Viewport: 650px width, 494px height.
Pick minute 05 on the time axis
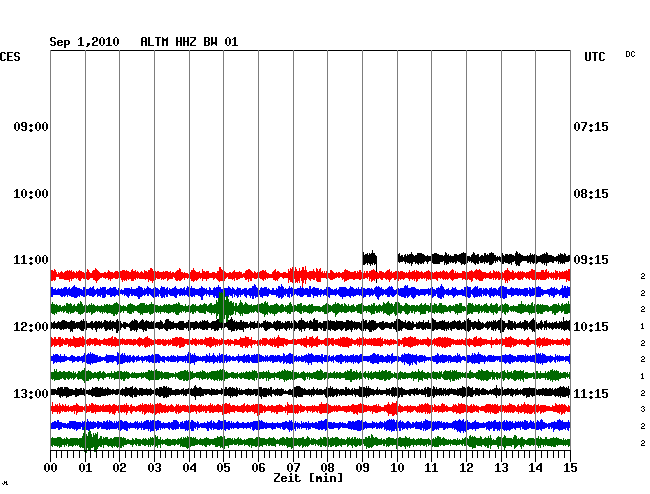[223, 467]
